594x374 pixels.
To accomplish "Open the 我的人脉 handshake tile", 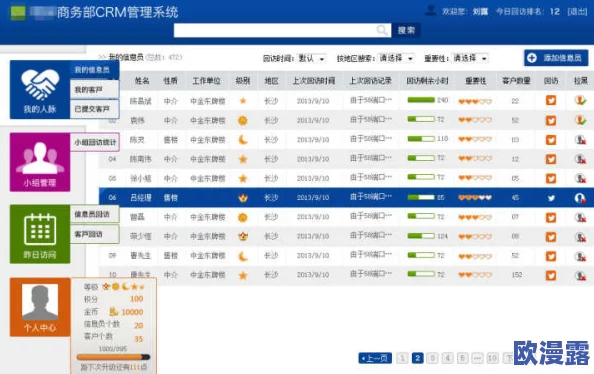I will point(40,89).
